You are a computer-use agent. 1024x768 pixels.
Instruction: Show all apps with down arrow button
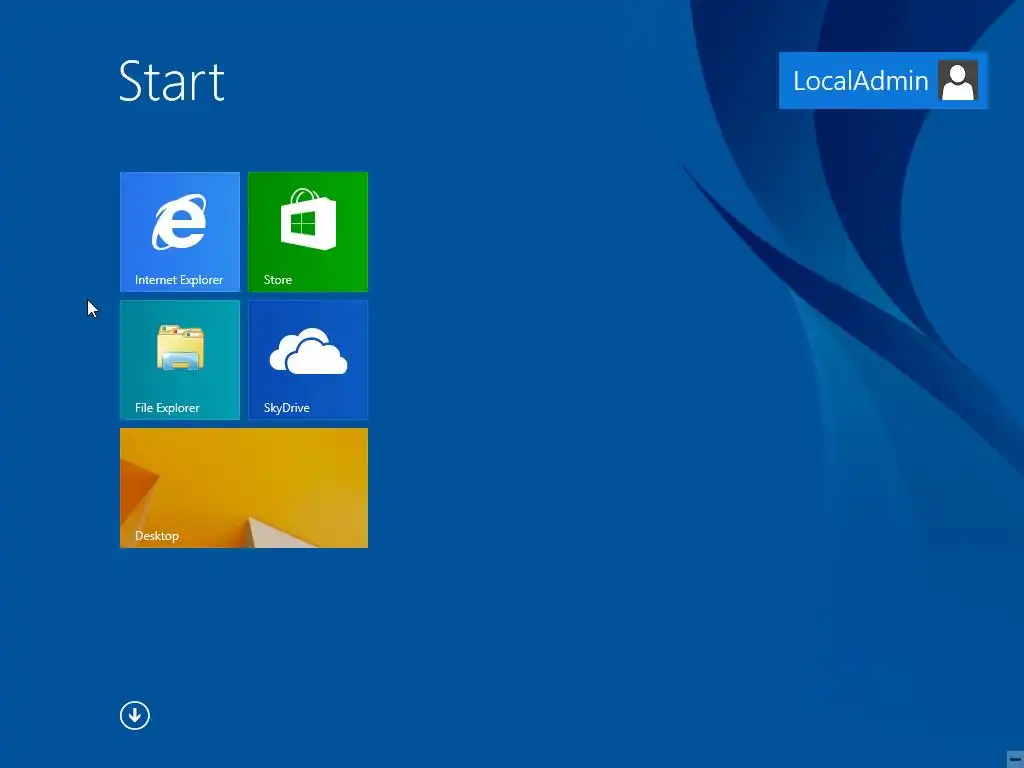point(135,715)
